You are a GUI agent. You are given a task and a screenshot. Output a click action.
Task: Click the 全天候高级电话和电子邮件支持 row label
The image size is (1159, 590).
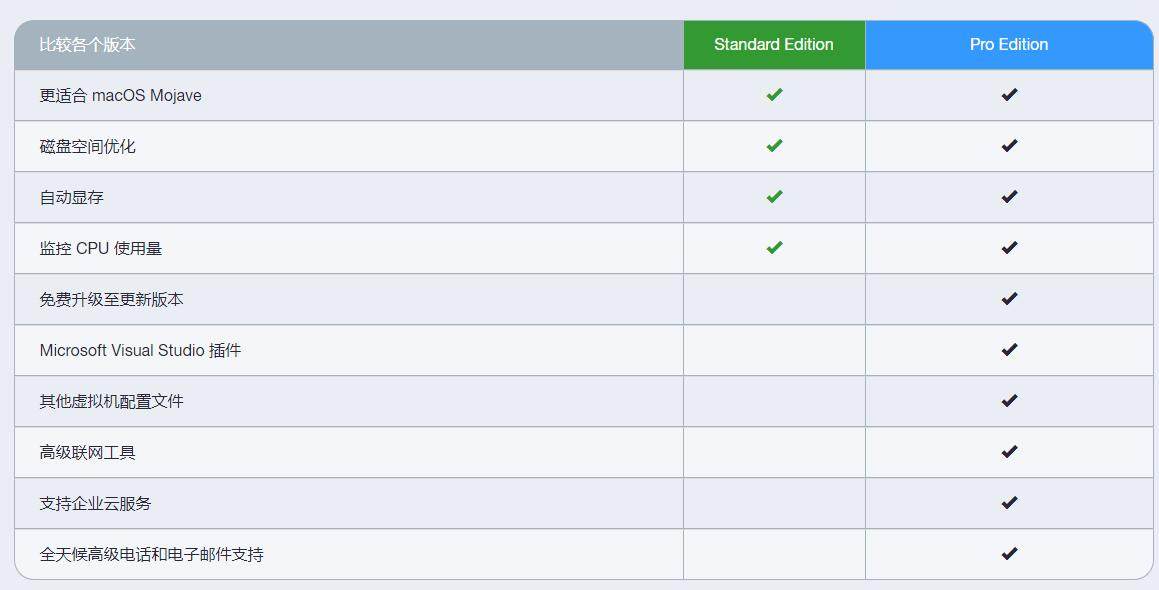152,555
